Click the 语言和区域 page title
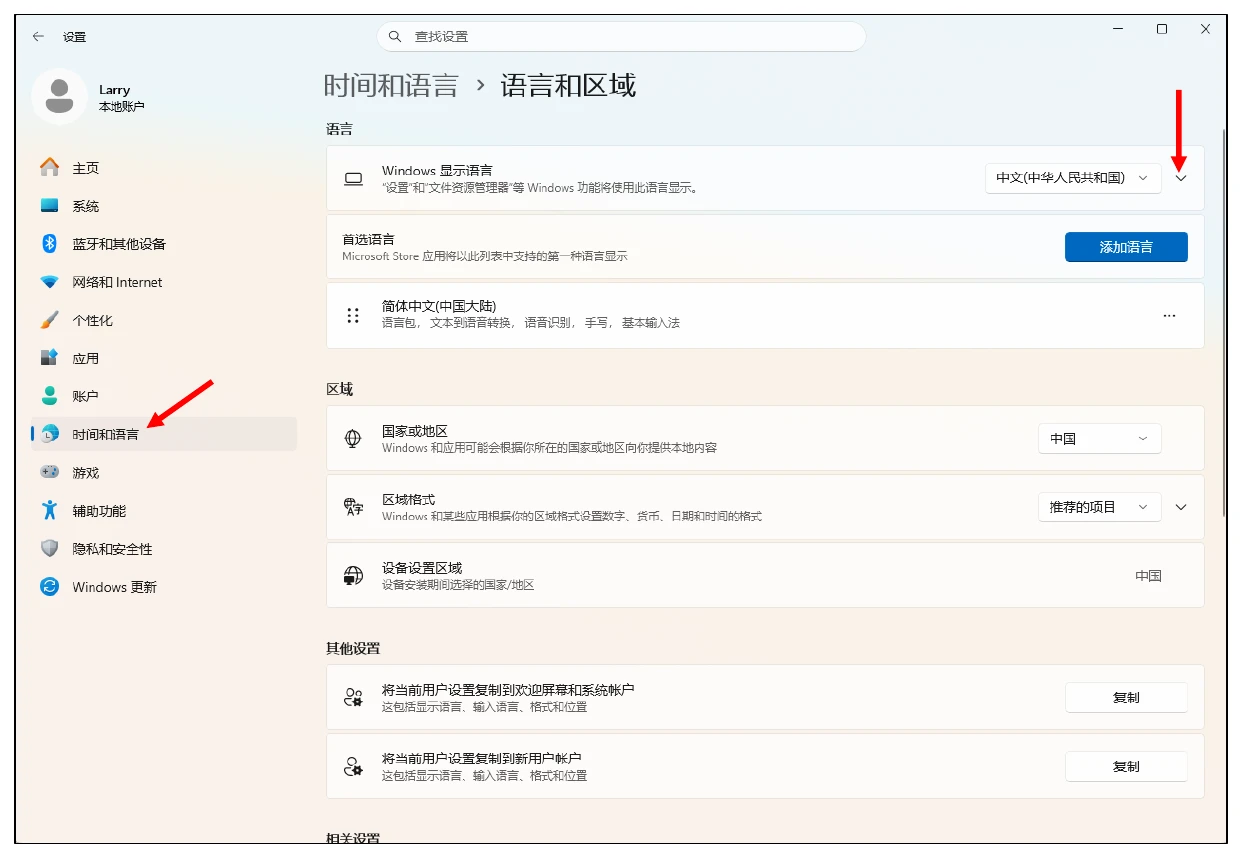The image size is (1242, 858). [568, 85]
